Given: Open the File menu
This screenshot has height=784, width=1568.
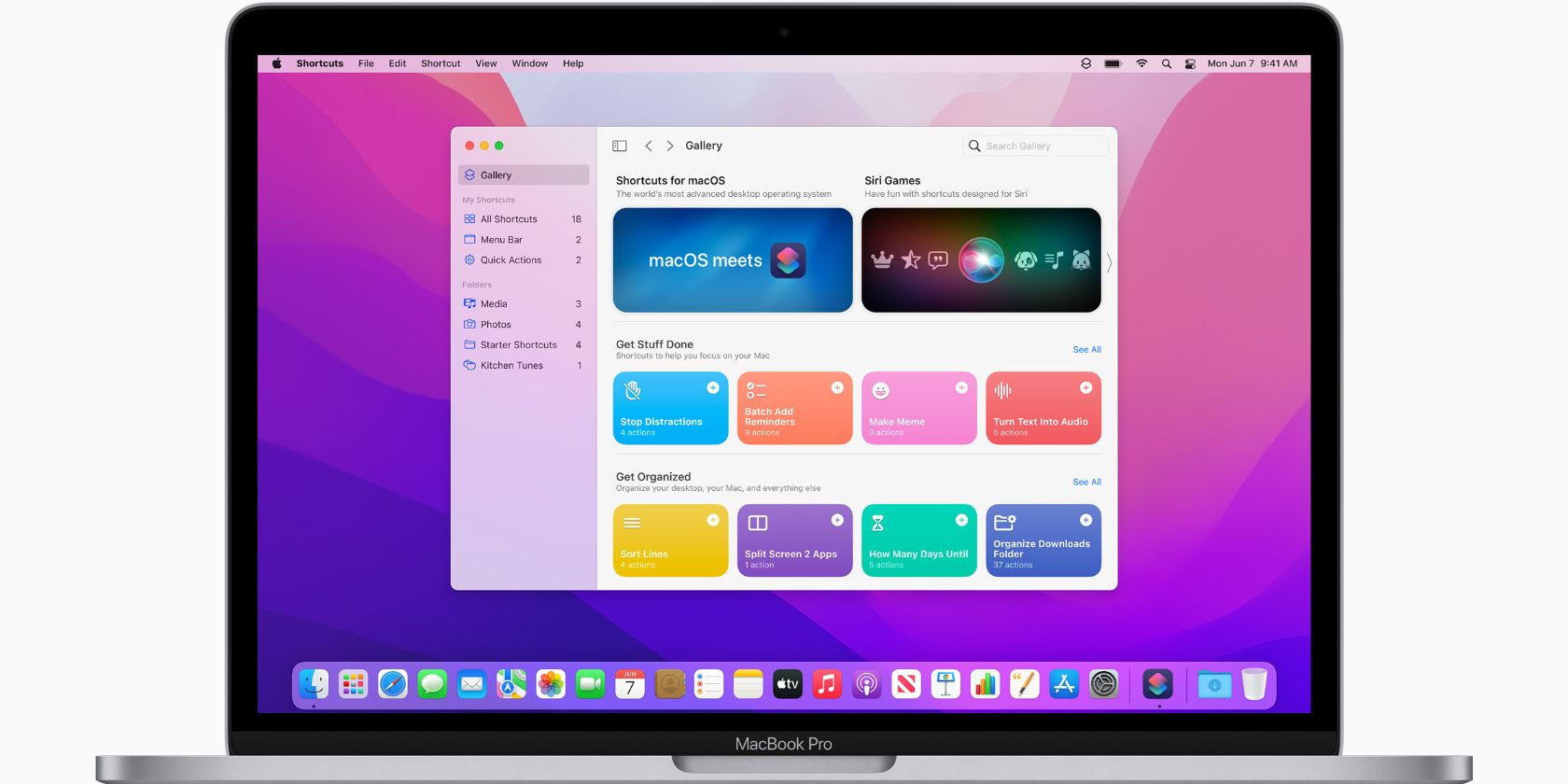Looking at the screenshot, I should (366, 63).
